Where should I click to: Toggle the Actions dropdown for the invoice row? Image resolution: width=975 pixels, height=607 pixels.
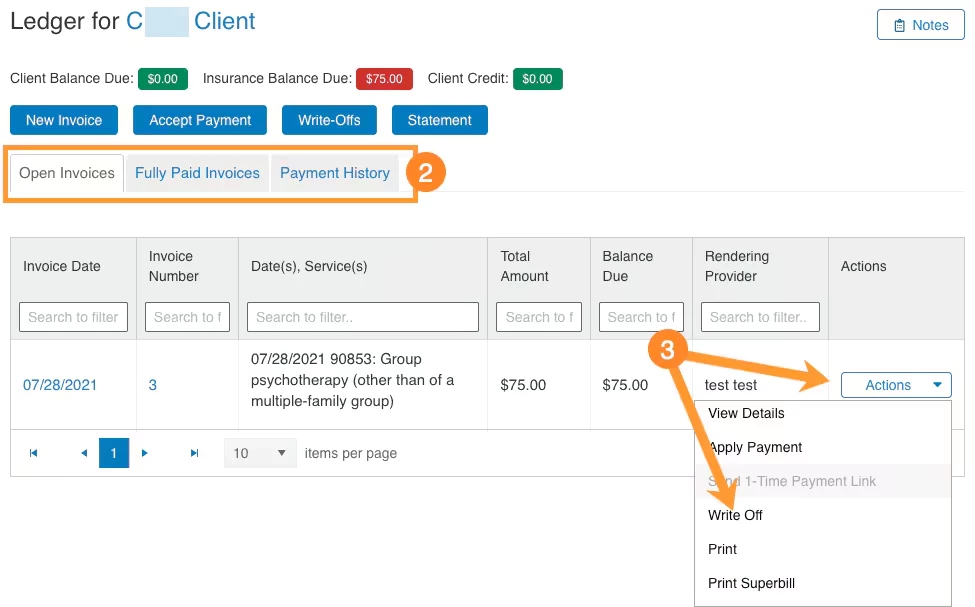click(x=896, y=385)
